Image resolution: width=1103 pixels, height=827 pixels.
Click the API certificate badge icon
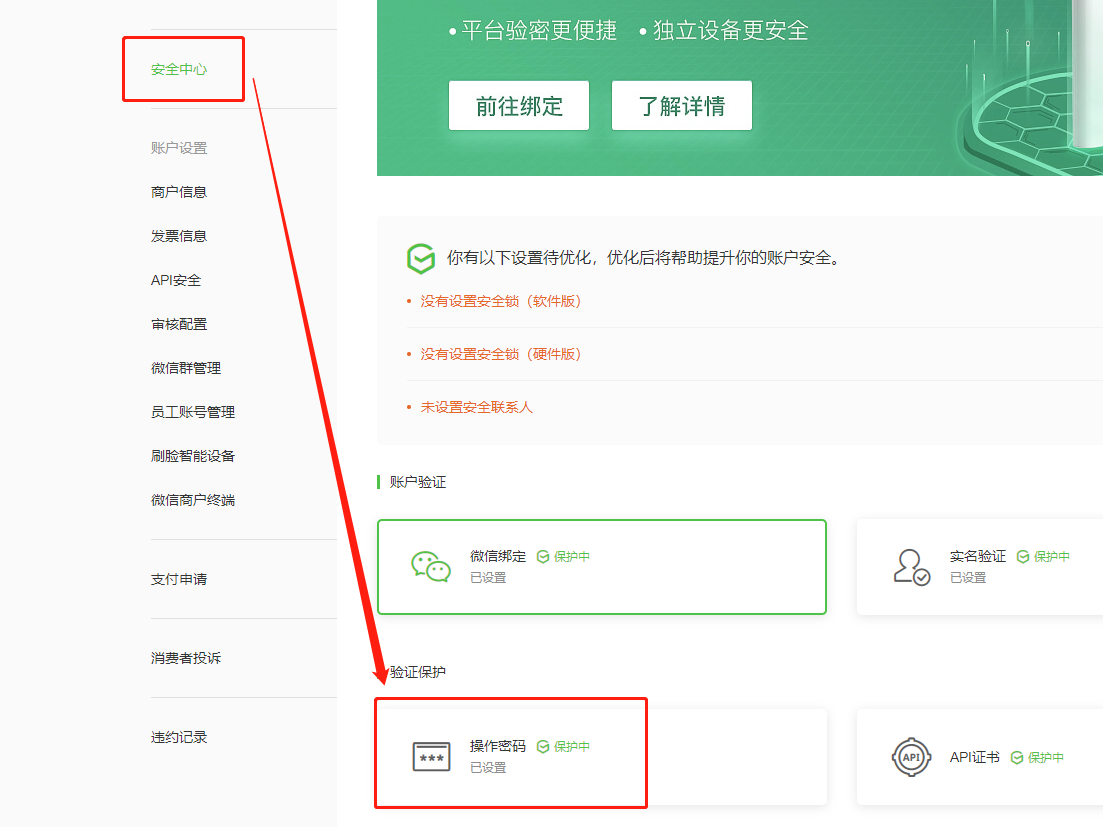click(910, 757)
